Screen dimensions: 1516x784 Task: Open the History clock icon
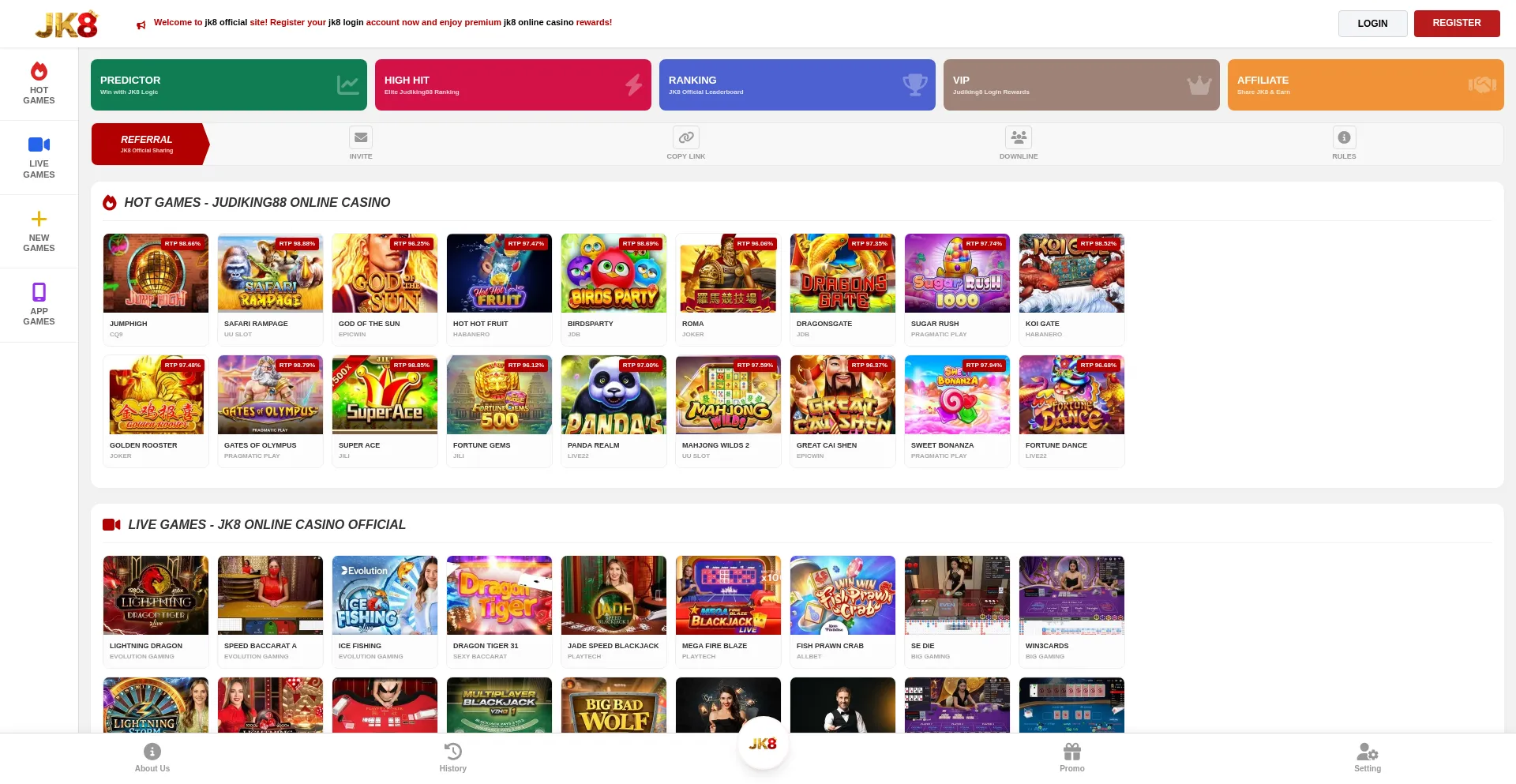tap(453, 752)
